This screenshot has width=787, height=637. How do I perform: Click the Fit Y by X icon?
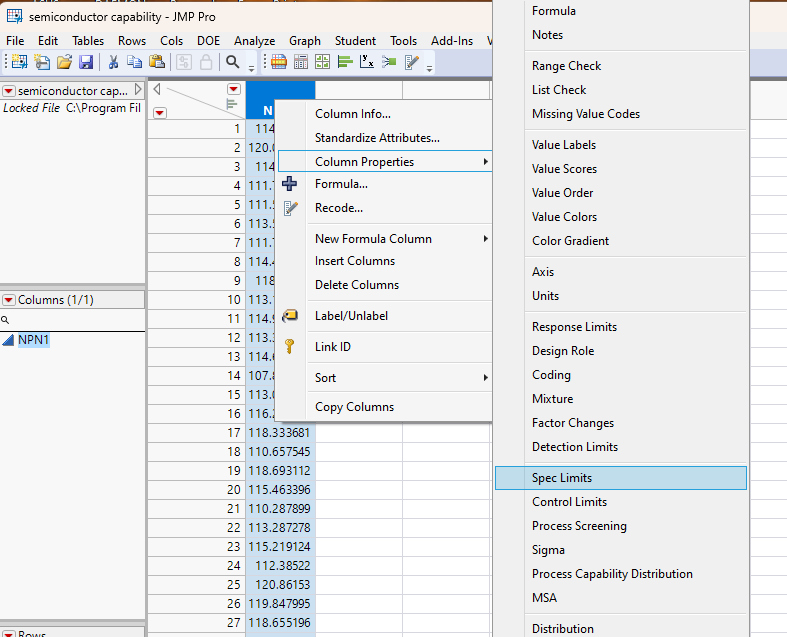click(367, 62)
